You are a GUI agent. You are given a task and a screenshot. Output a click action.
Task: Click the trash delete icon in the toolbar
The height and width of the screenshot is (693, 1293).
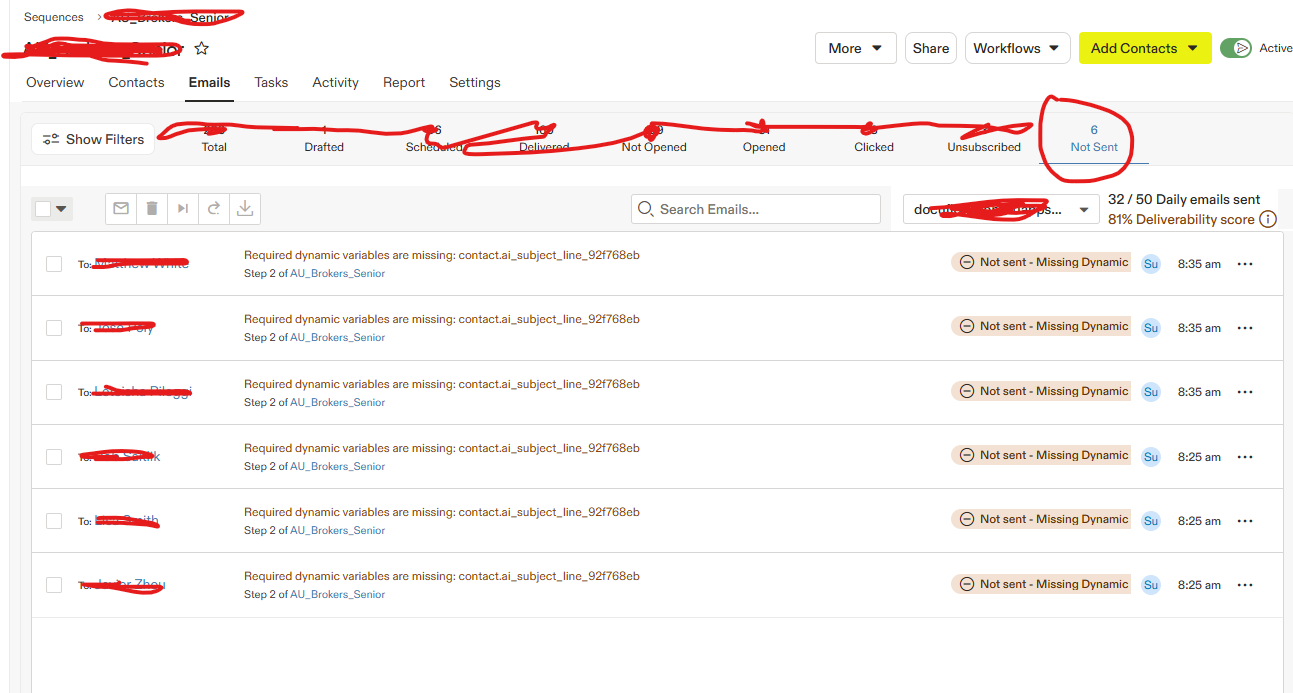(x=152, y=208)
